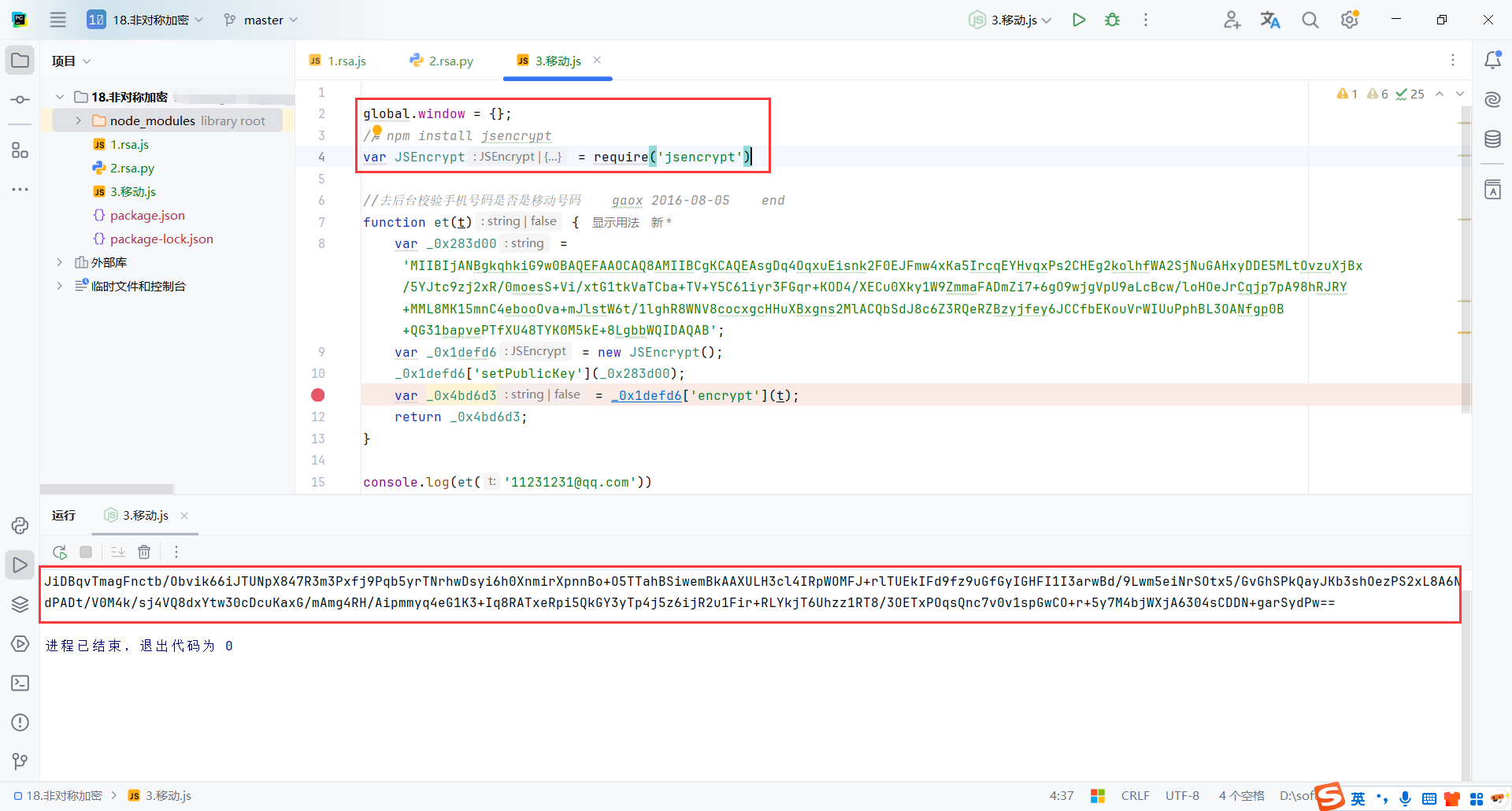Click the editor vertical scrollbar
Image resolution: width=1512 pixels, height=811 pixels.
click(1465, 260)
